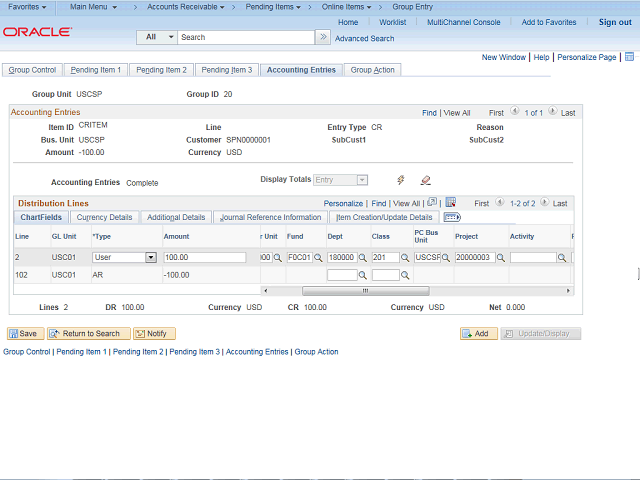Screen dimensions: 640x480
Task: Expand Online Items breadcrumb menu
Action: click(x=346, y=7)
